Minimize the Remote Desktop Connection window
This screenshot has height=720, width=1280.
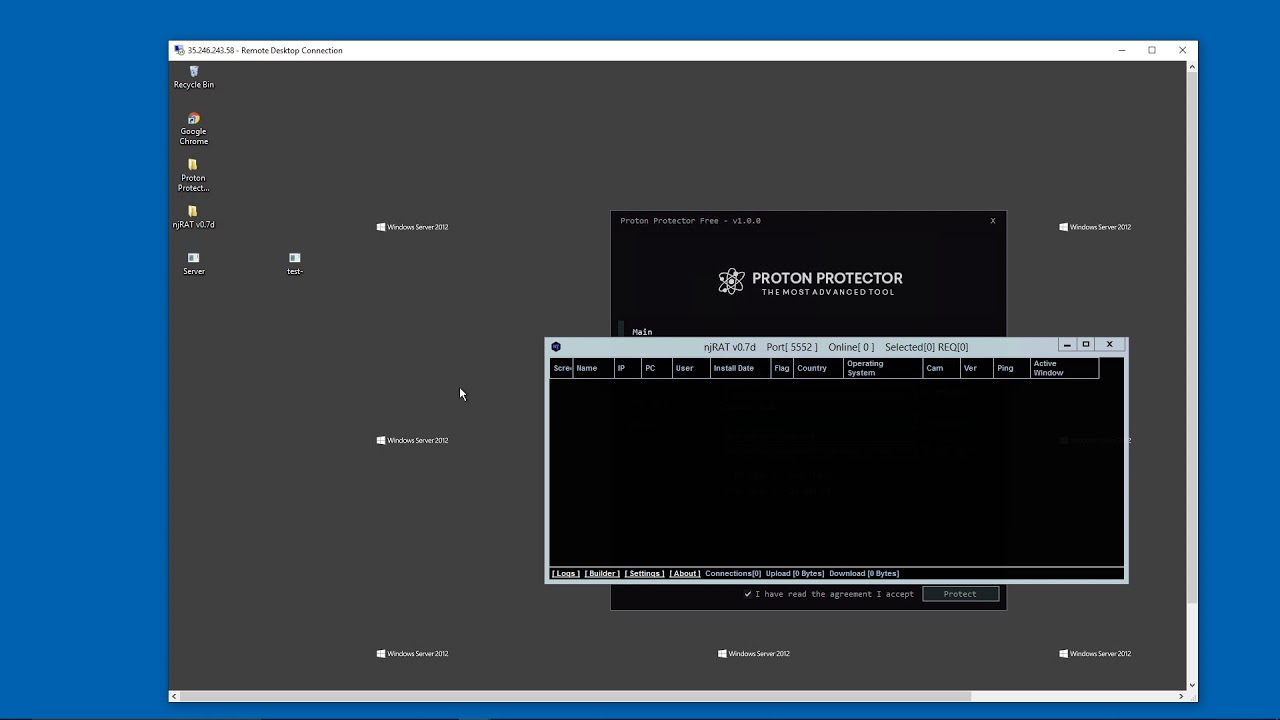[x=1122, y=50]
